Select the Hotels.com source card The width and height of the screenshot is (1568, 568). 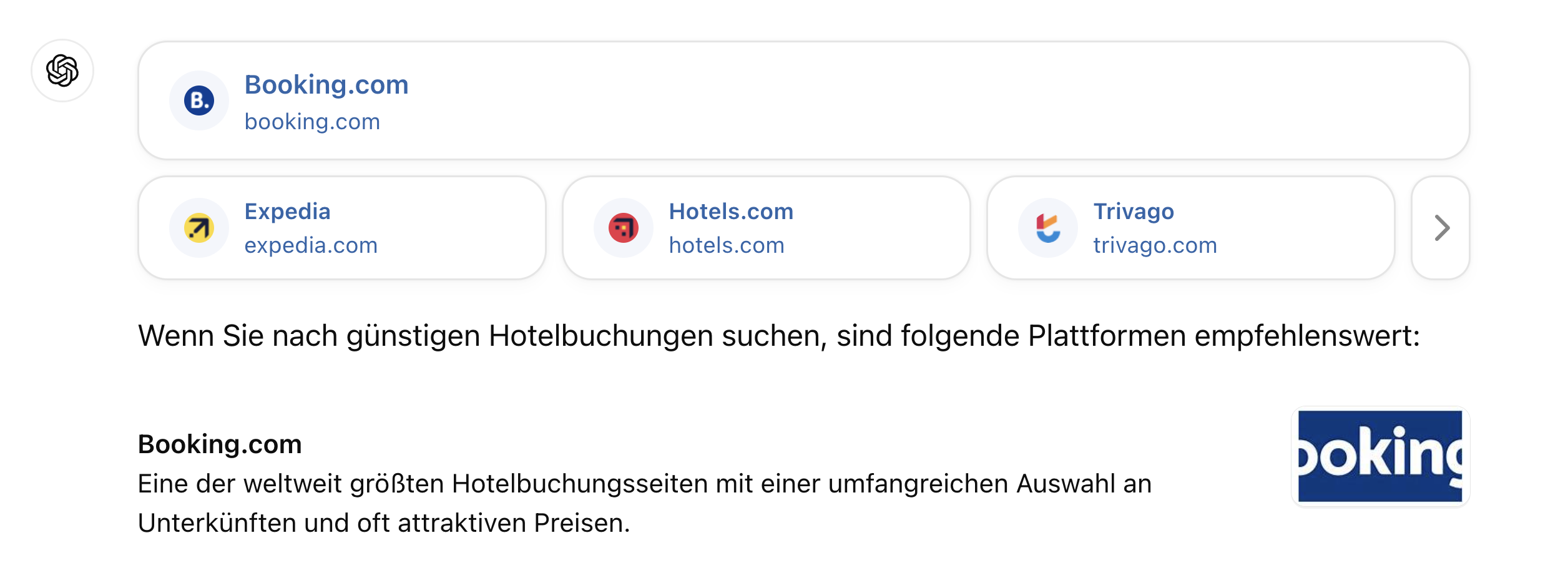(x=767, y=228)
